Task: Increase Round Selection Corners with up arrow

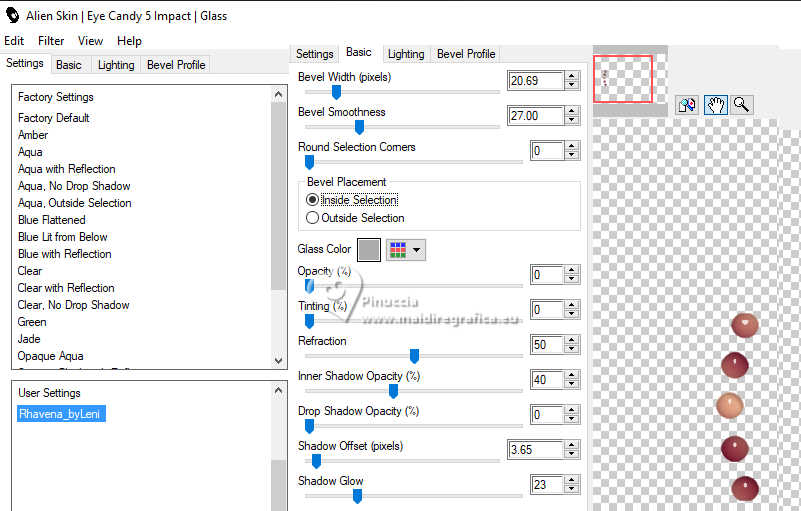Action: point(572,146)
